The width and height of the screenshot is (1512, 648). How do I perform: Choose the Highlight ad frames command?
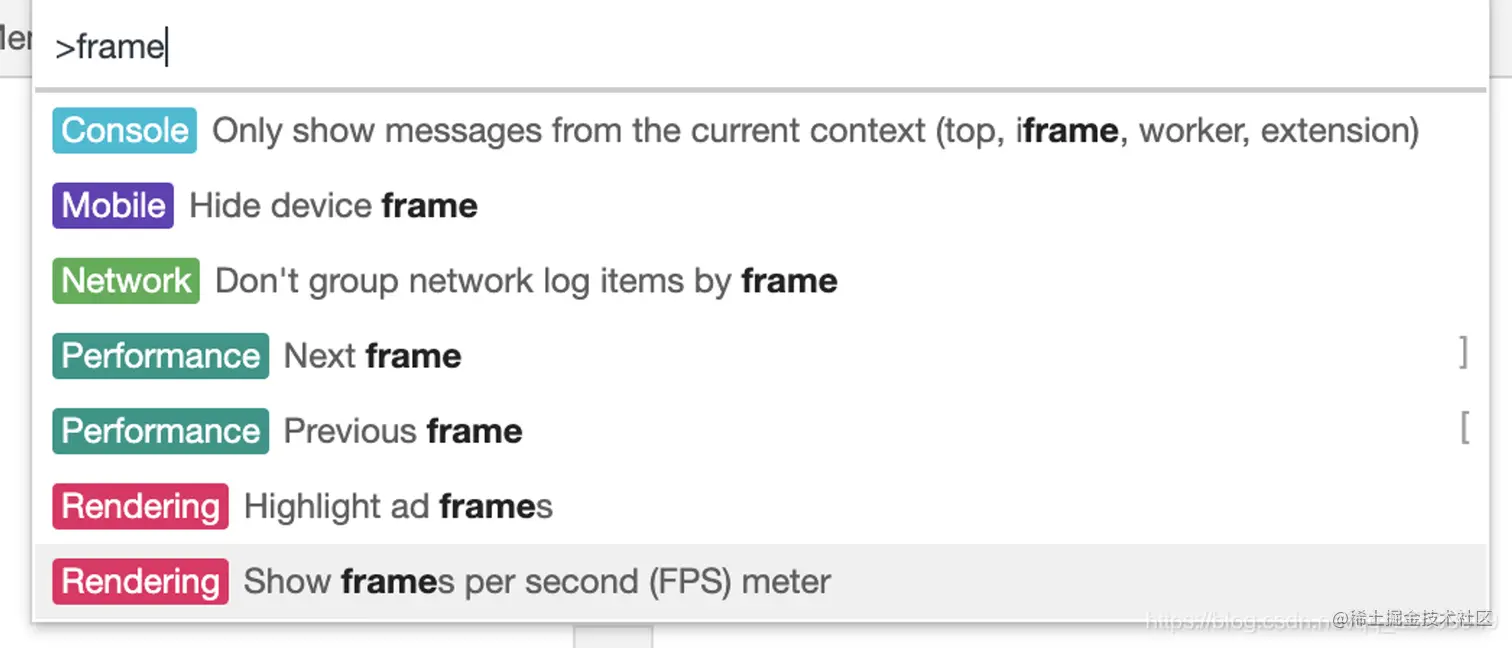(x=398, y=506)
